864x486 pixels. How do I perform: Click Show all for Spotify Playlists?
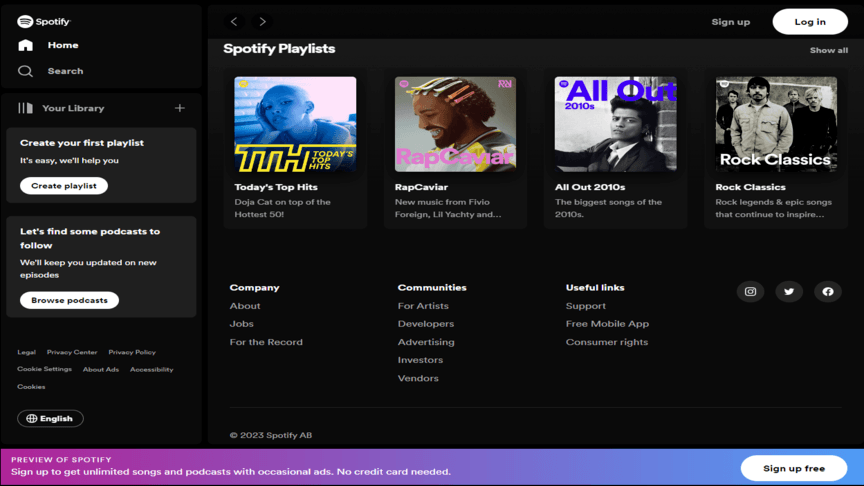829,50
